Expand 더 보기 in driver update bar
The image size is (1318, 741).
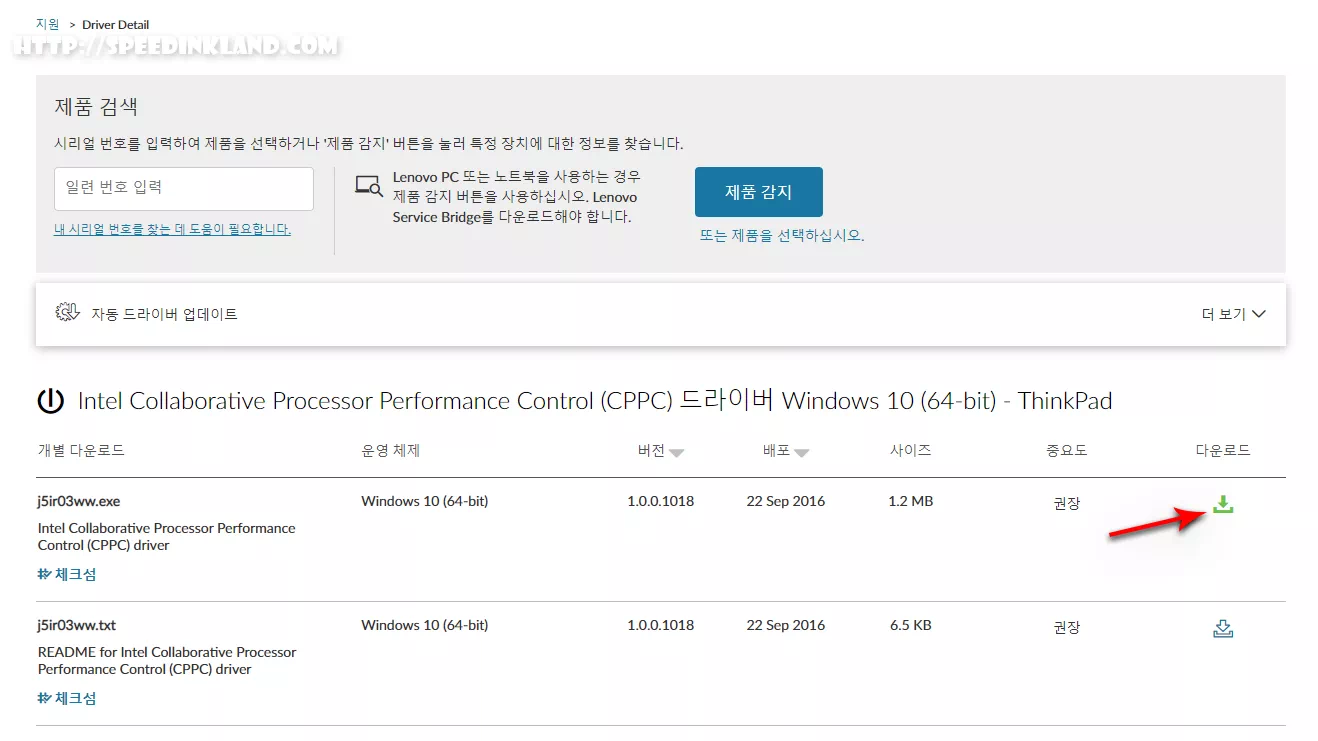1234,314
